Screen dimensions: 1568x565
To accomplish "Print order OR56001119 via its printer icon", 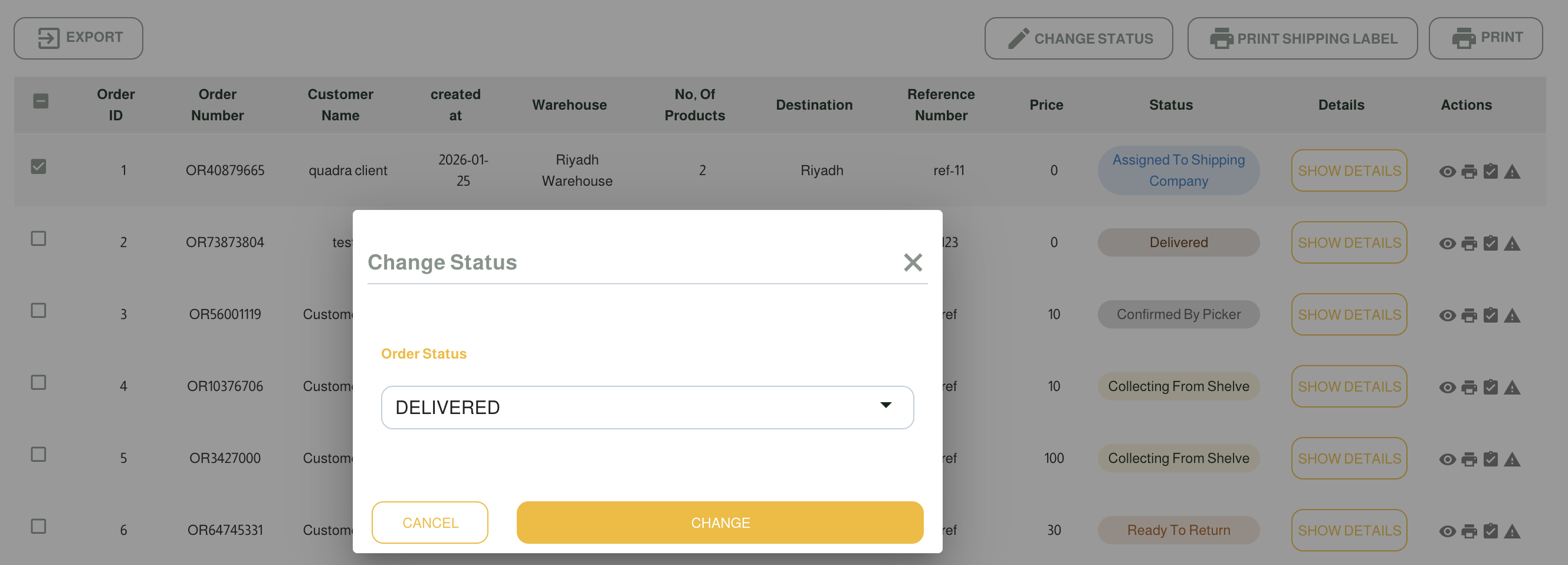I will (x=1469, y=316).
